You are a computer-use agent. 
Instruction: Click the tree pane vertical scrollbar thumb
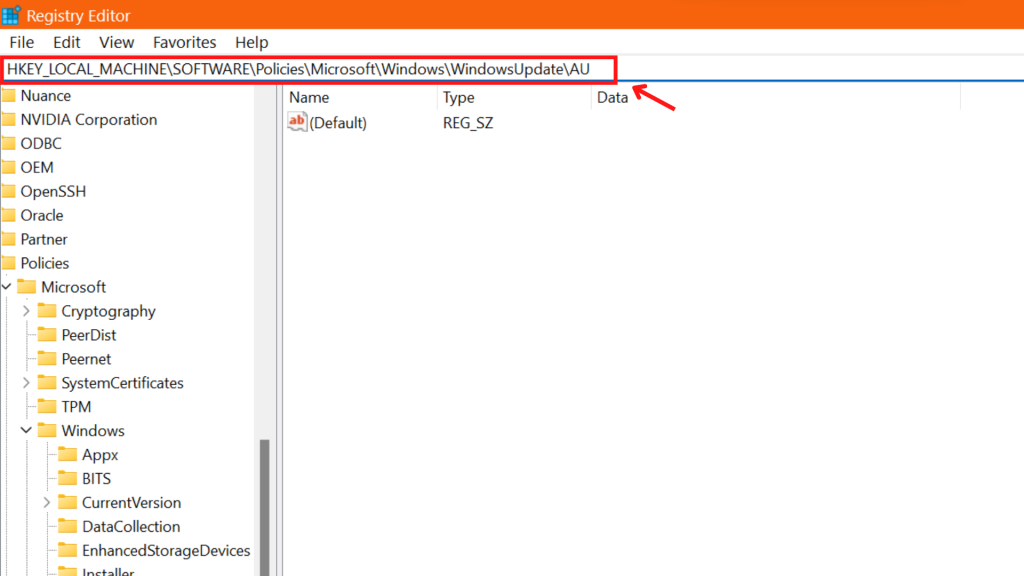point(264,507)
